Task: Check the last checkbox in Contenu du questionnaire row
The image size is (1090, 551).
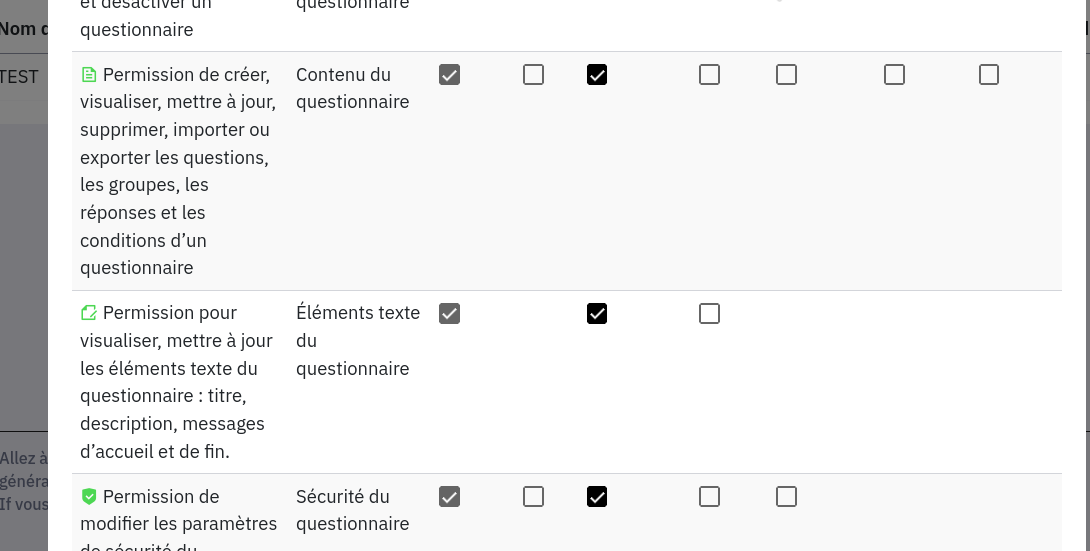Action: pyautogui.click(x=989, y=75)
